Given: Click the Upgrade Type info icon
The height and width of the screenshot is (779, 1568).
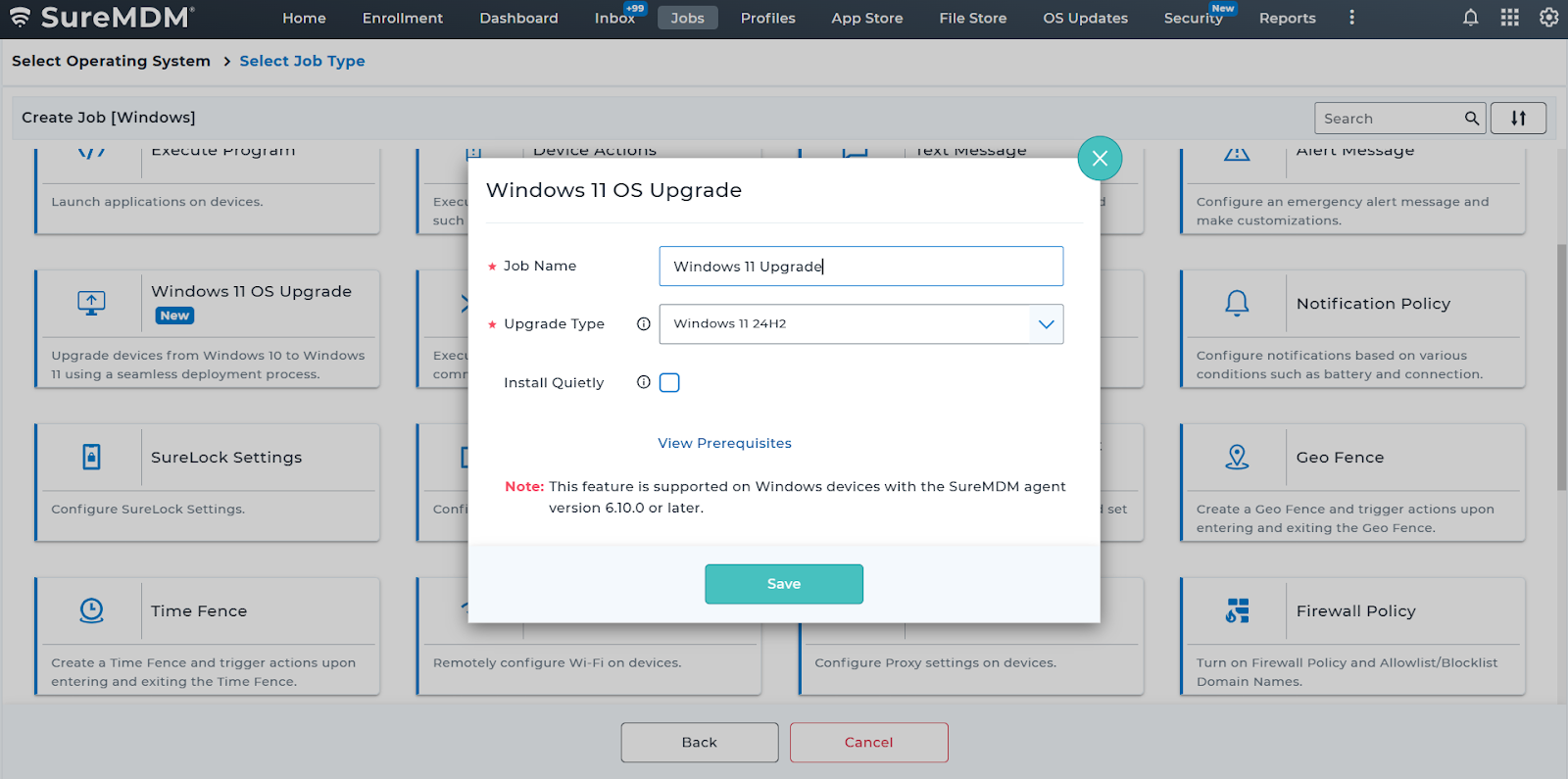Looking at the screenshot, I should pos(643,323).
